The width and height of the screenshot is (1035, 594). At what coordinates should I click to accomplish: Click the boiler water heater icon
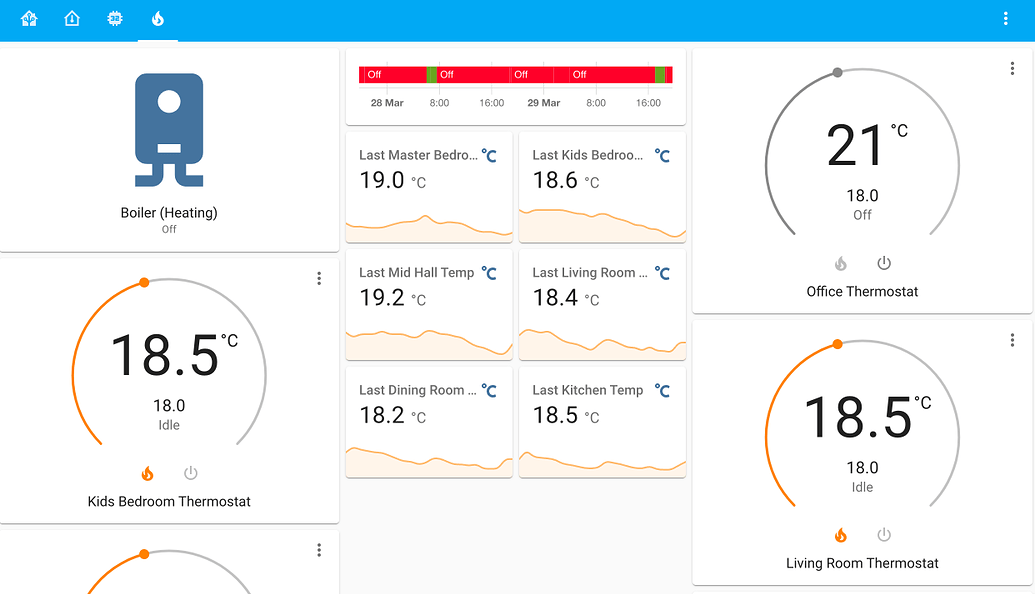point(169,128)
